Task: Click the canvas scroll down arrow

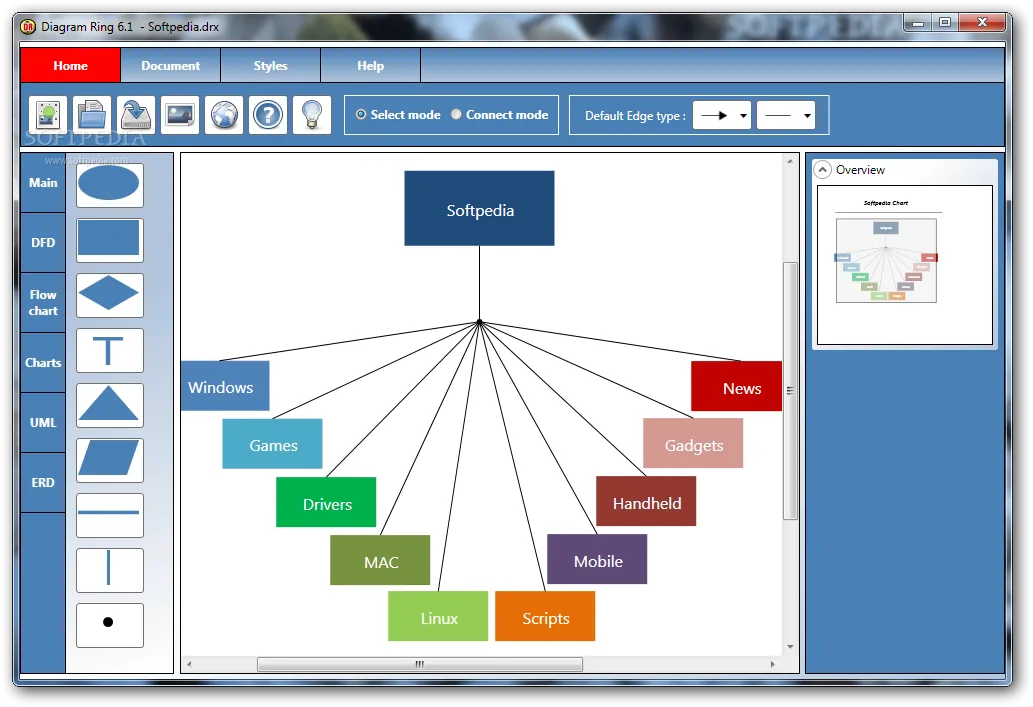Action: [x=790, y=647]
